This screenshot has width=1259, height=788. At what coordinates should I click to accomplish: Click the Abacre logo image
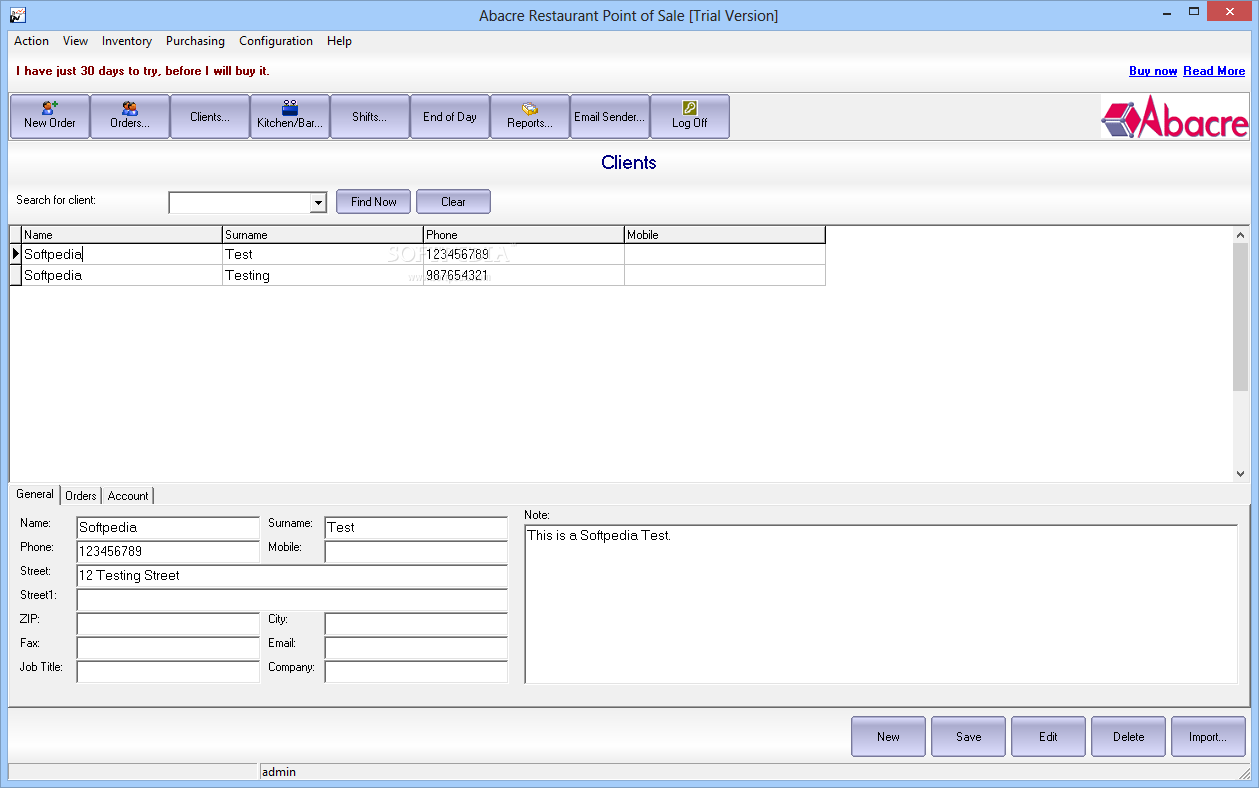click(1175, 117)
